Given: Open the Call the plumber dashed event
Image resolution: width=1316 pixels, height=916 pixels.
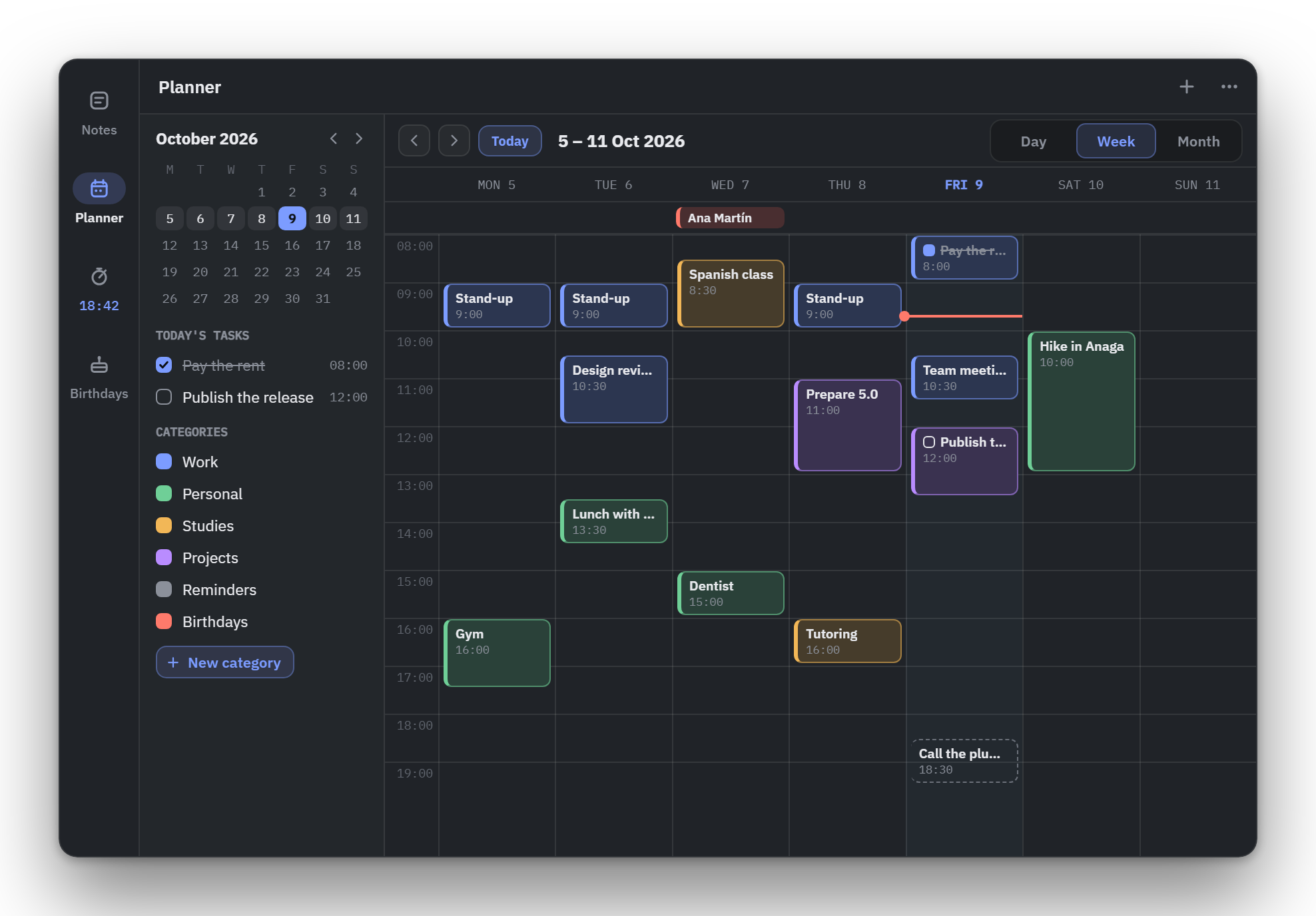Looking at the screenshot, I should coord(964,761).
